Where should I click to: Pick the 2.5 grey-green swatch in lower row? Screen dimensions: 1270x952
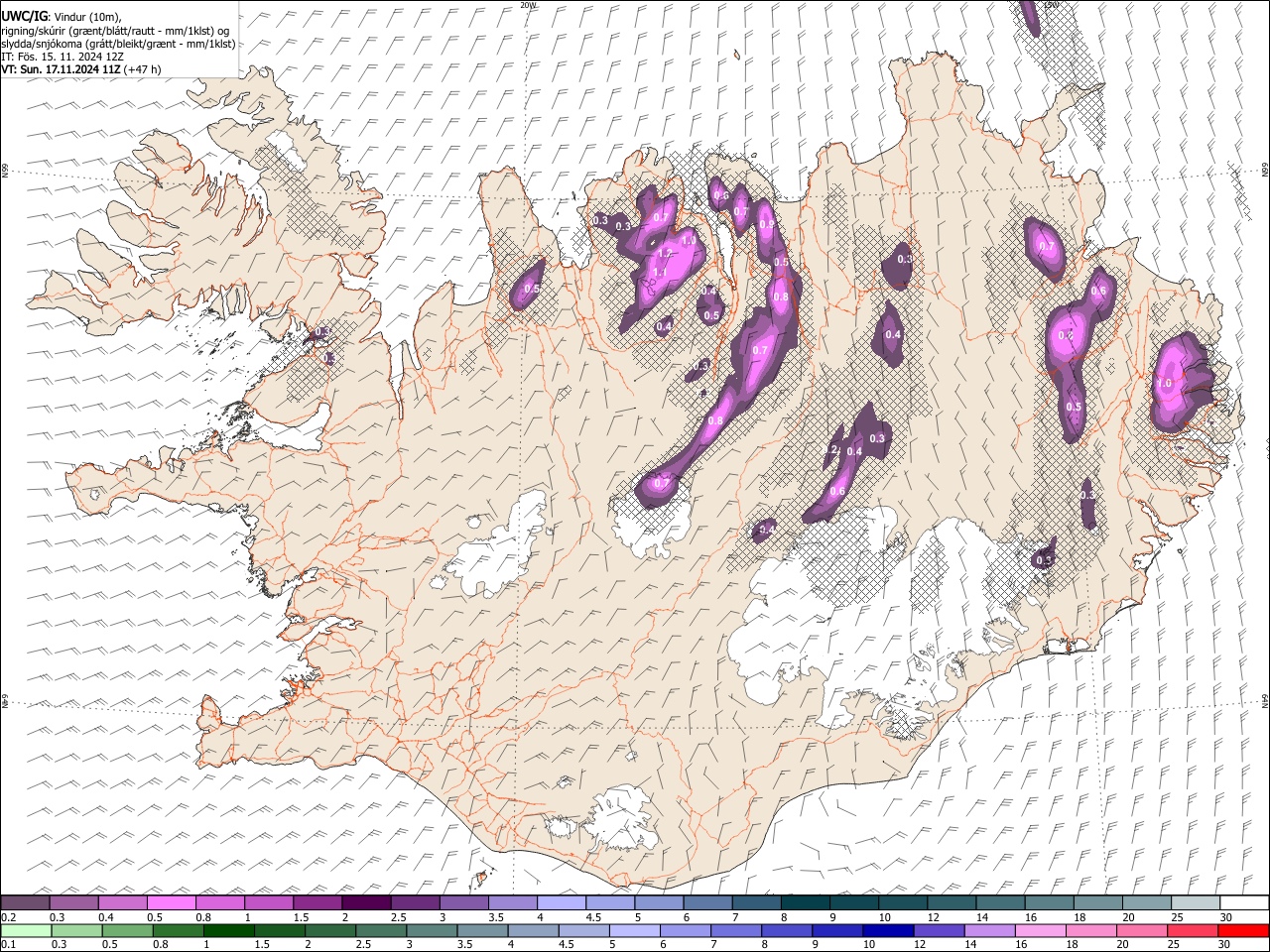click(x=381, y=930)
